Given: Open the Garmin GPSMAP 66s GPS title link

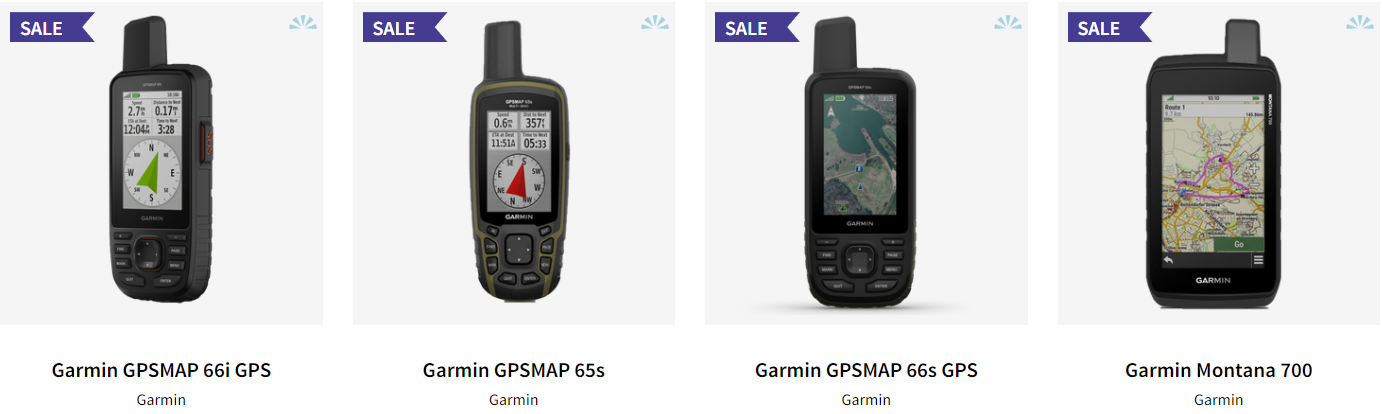Looking at the screenshot, I should click(866, 370).
